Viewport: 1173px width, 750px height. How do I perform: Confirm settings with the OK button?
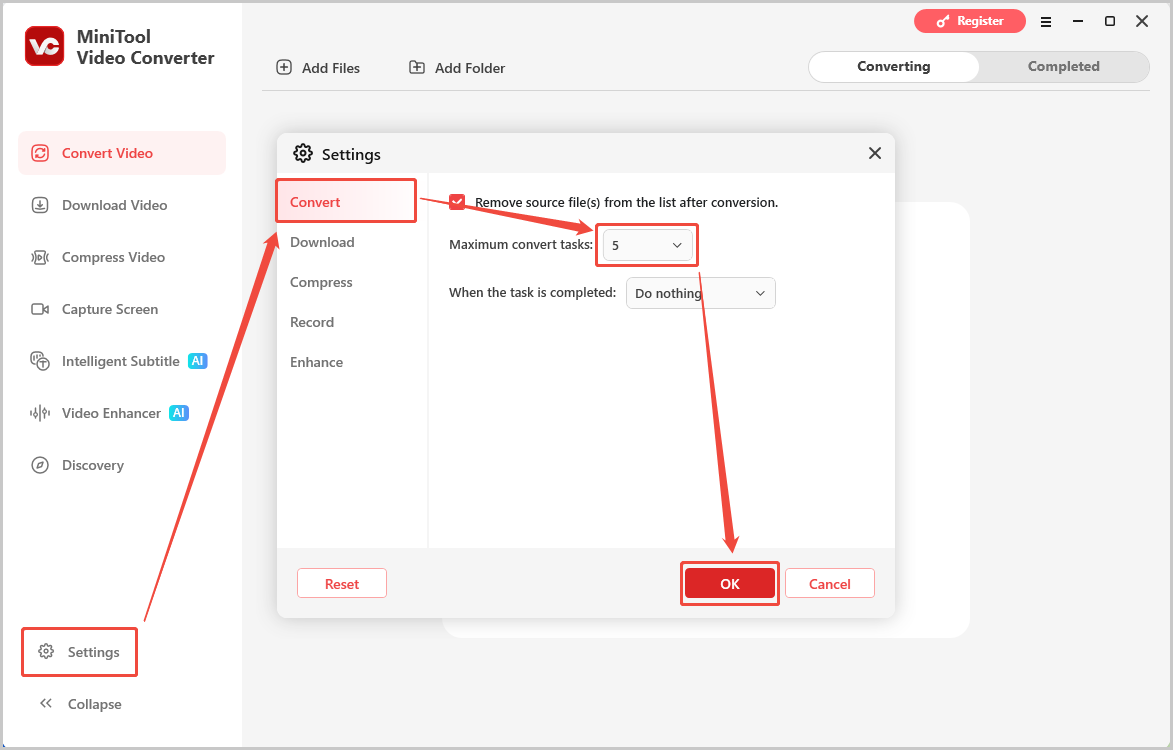tap(730, 583)
